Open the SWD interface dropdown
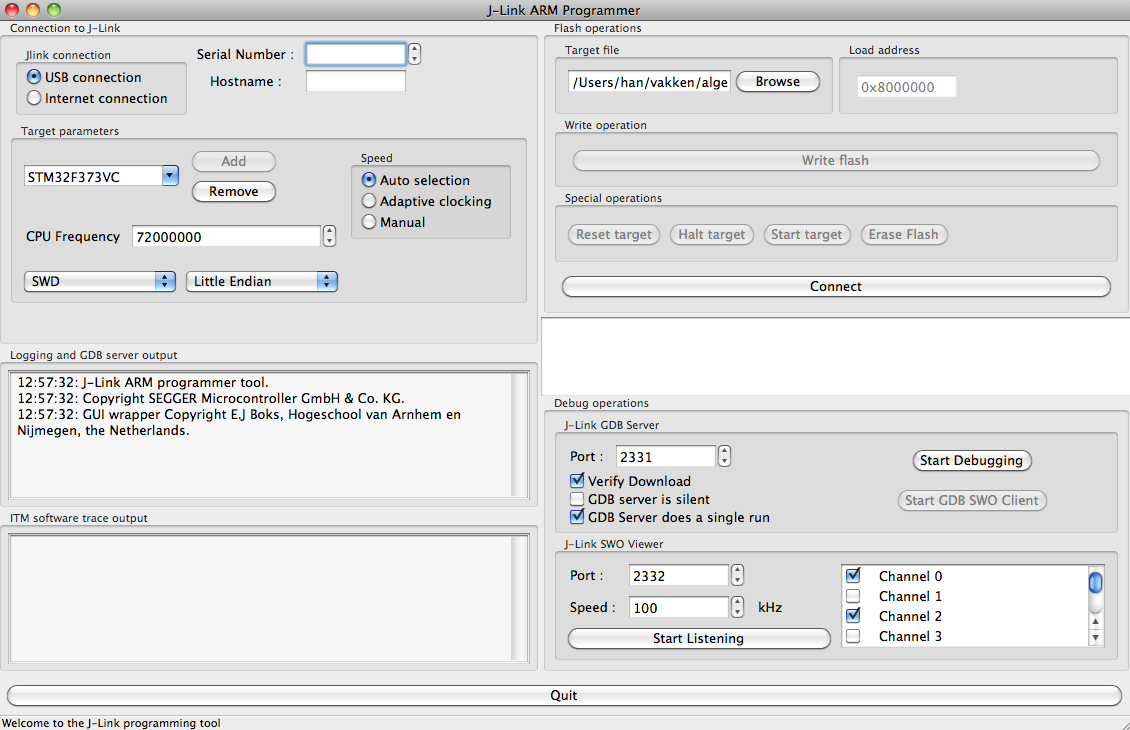This screenshot has width=1130, height=730. (x=99, y=281)
